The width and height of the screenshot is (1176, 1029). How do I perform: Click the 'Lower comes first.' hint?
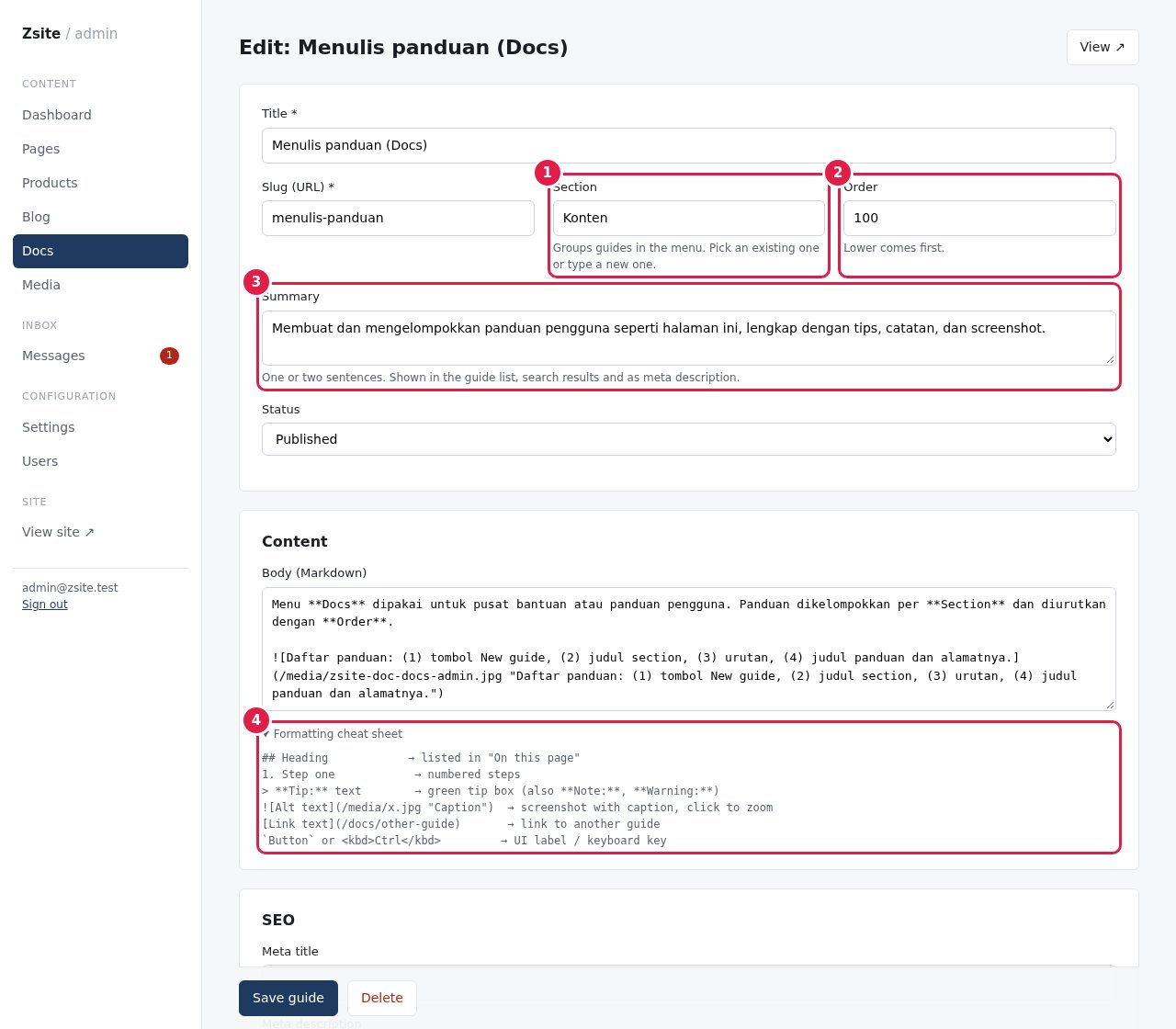point(894,248)
